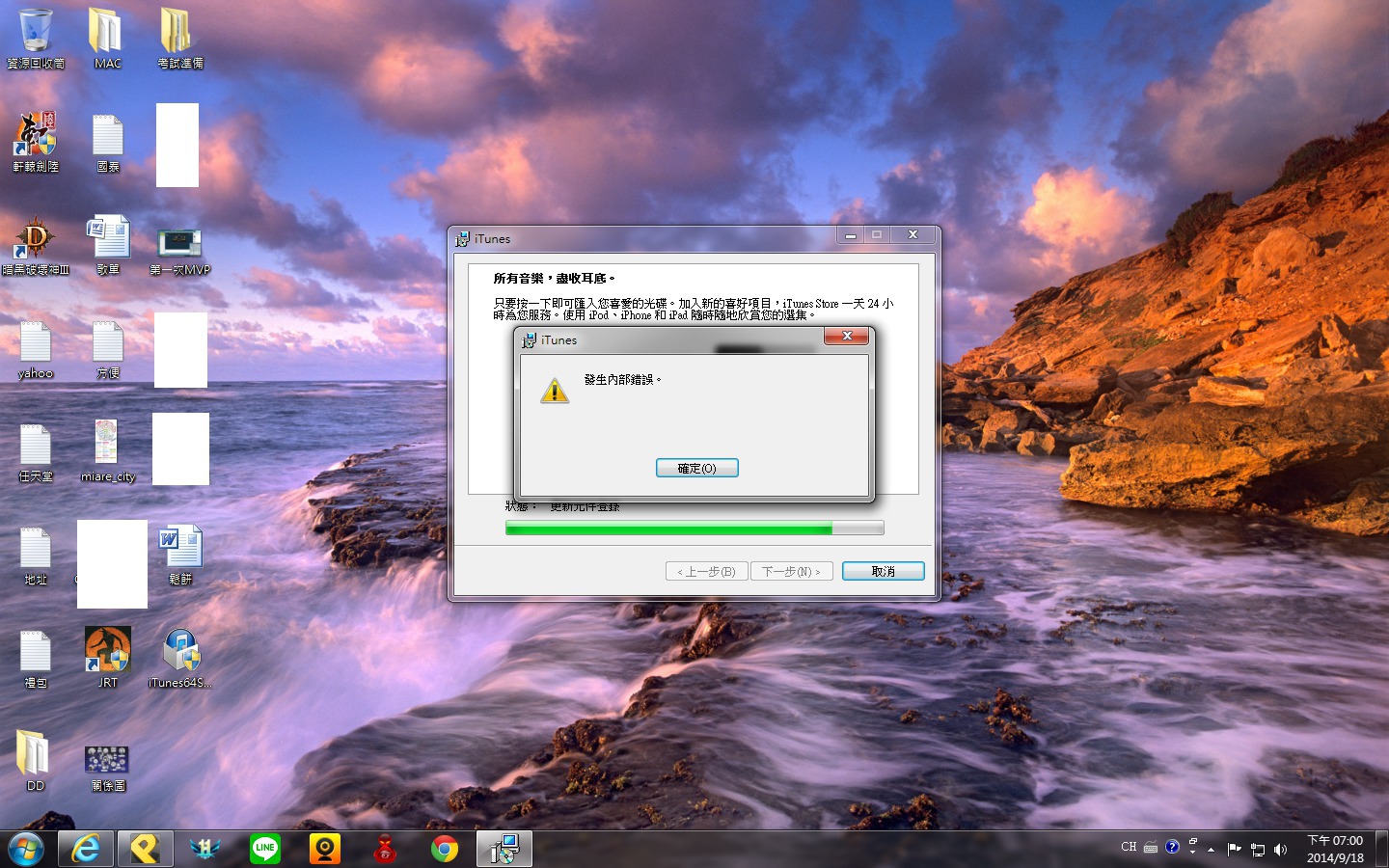
Task: Select the 地址 text file icon
Action: tap(36, 556)
